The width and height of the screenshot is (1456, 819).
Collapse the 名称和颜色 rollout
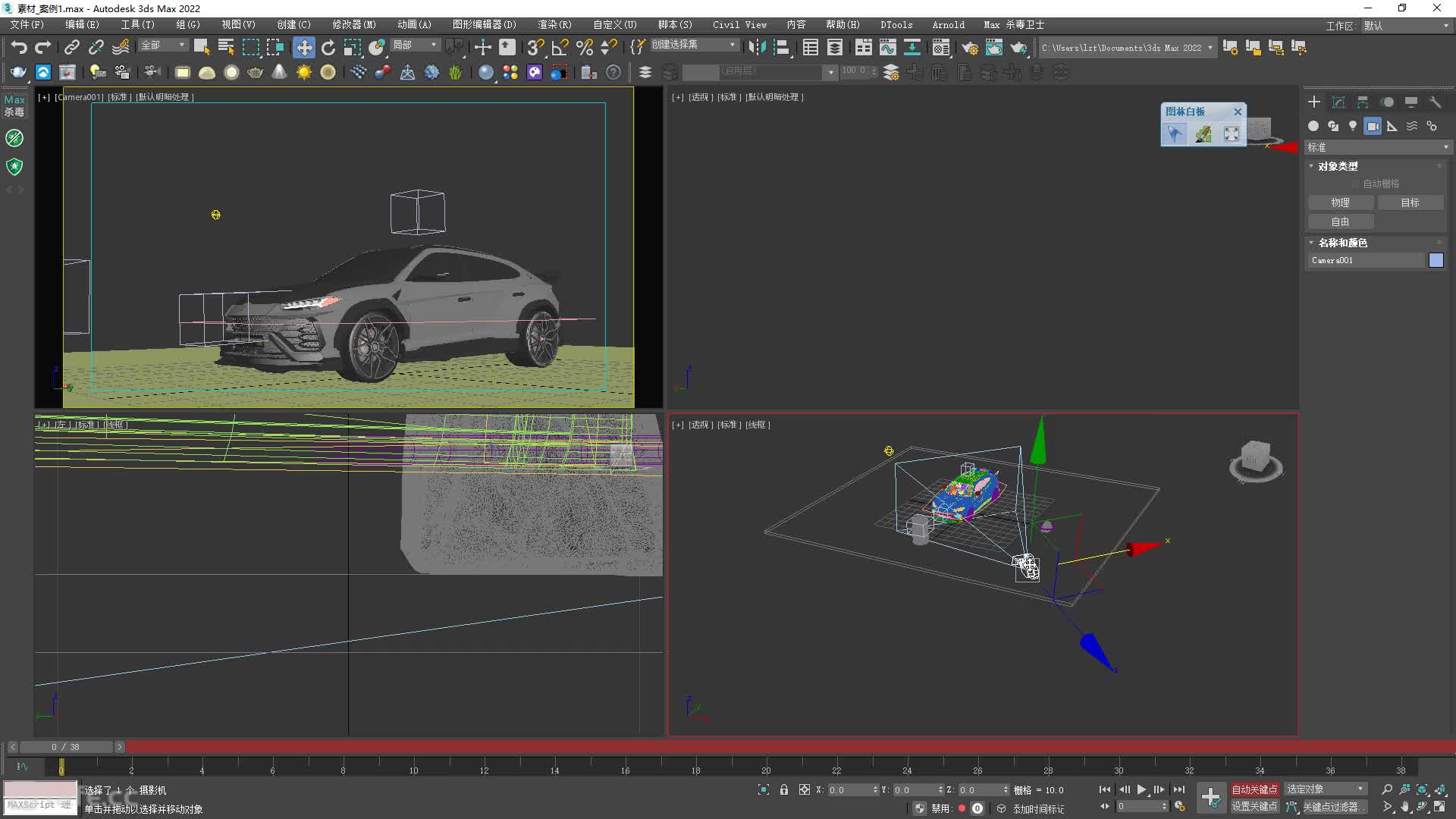pyautogui.click(x=1342, y=243)
